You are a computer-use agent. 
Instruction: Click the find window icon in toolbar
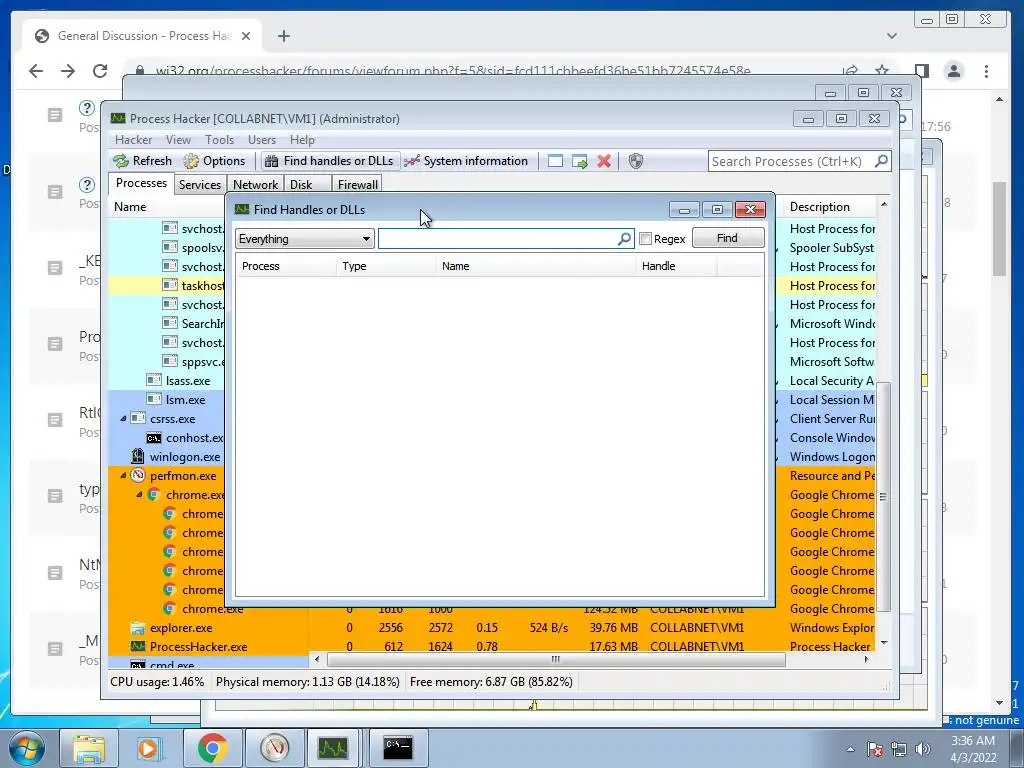click(555, 161)
